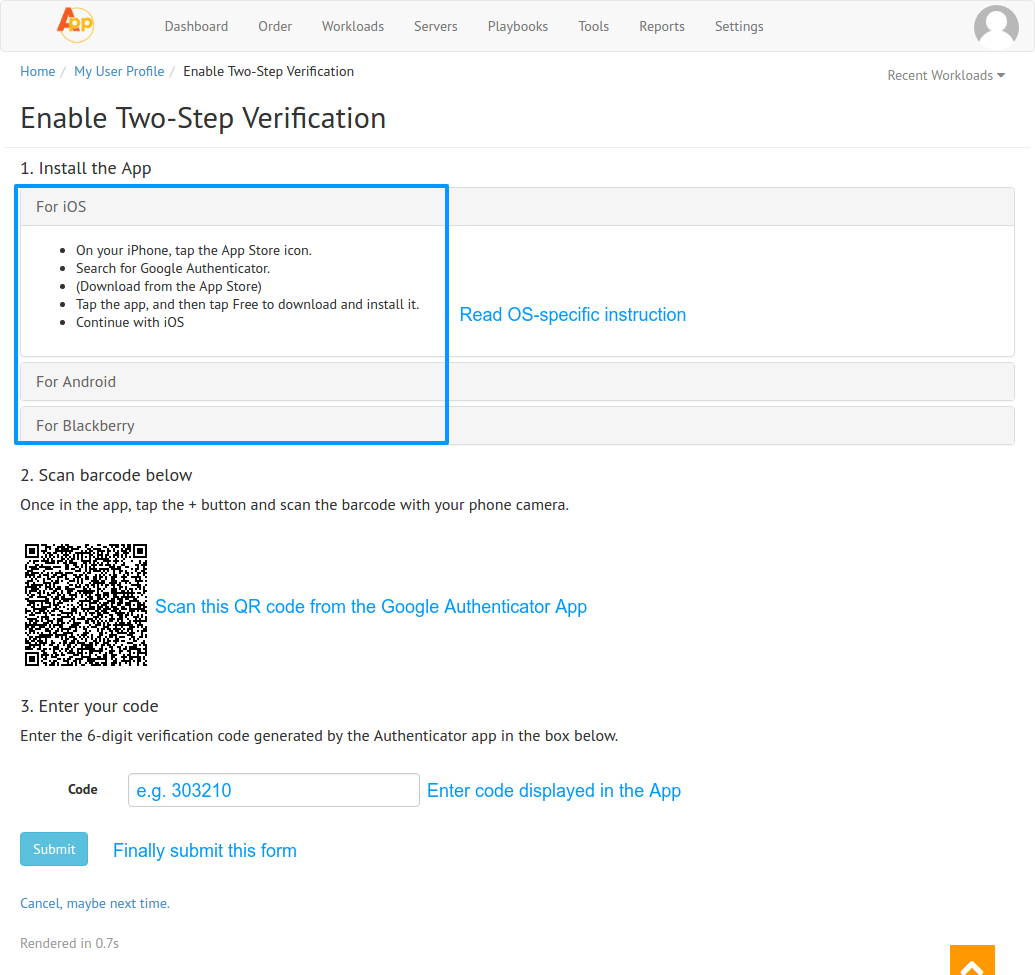Go to Home breadcrumb

click(x=38, y=71)
